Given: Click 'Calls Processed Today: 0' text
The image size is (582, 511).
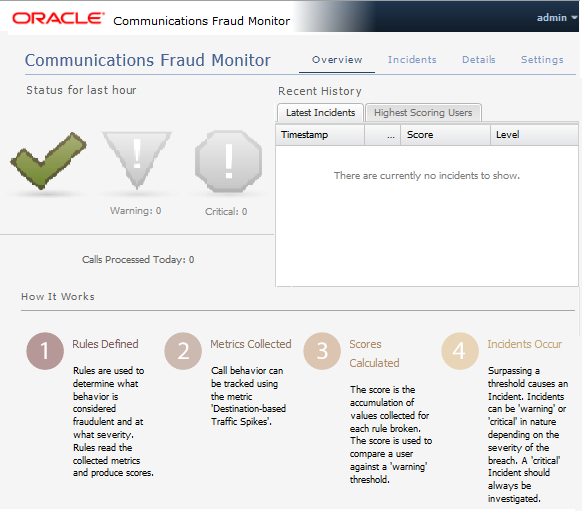Looking at the screenshot, I should point(138,259).
